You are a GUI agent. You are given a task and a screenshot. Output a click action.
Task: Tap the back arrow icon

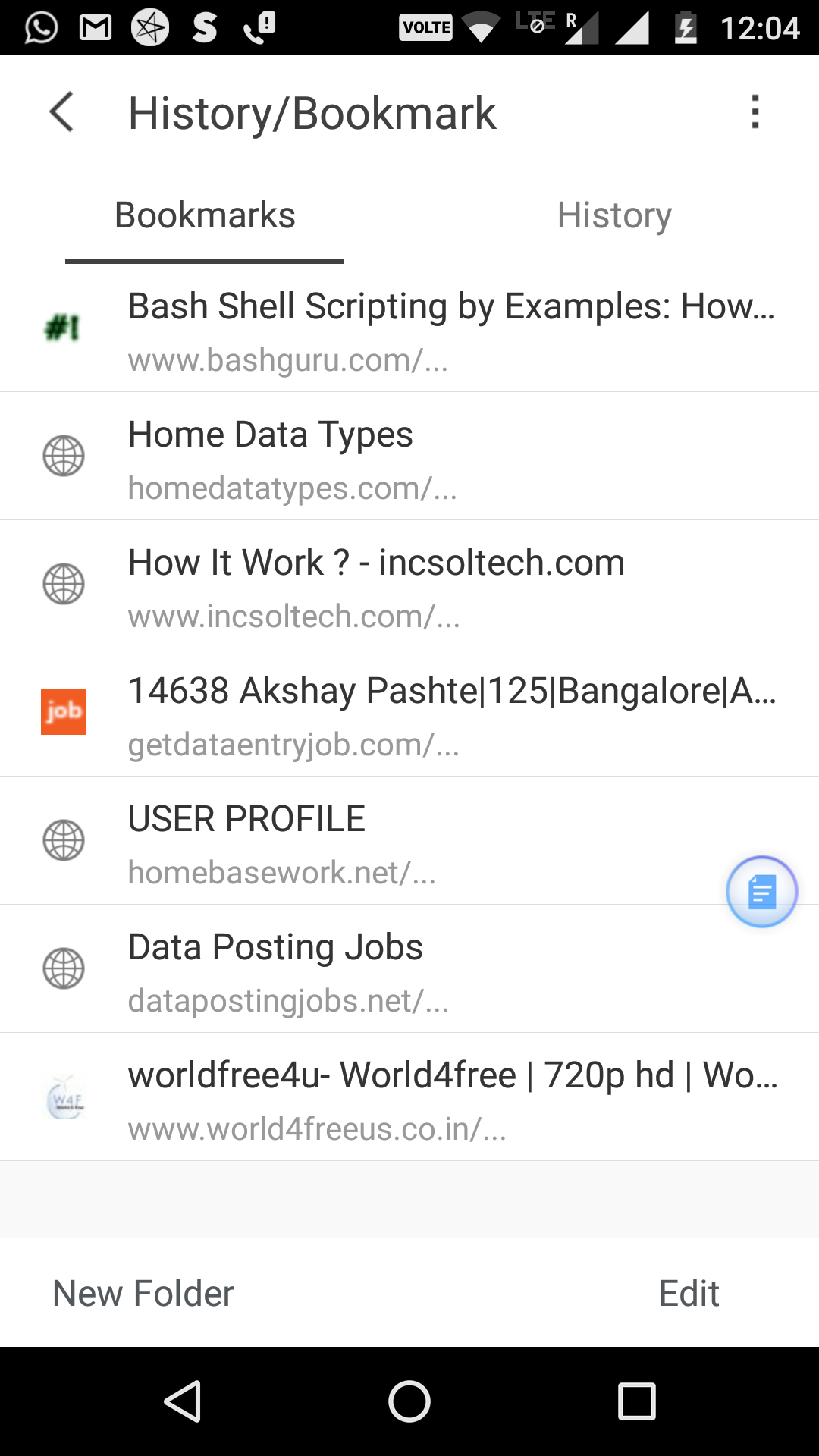click(x=62, y=112)
